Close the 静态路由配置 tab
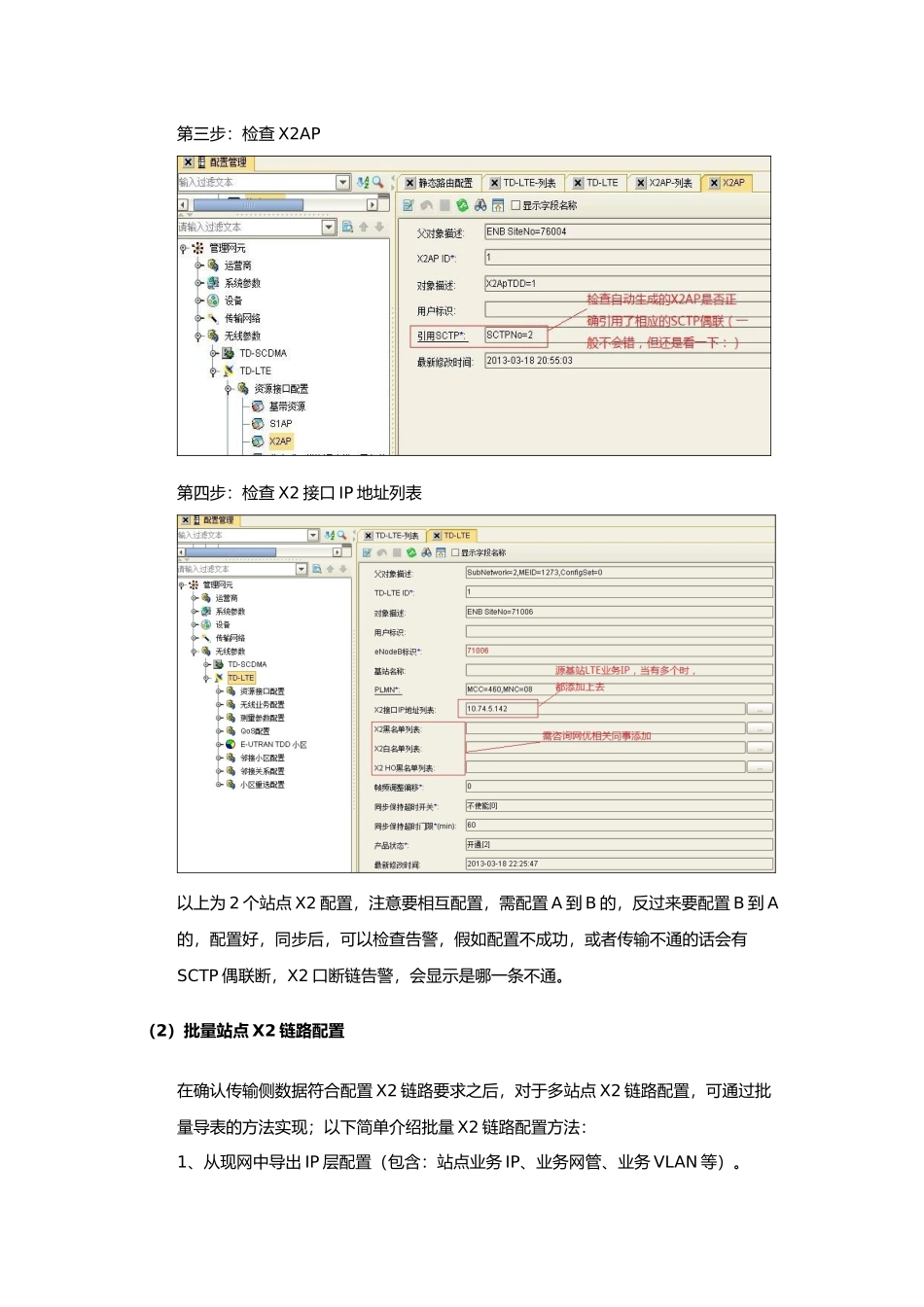This screenshot has width=924, height=1307. [x=410, y=184]
